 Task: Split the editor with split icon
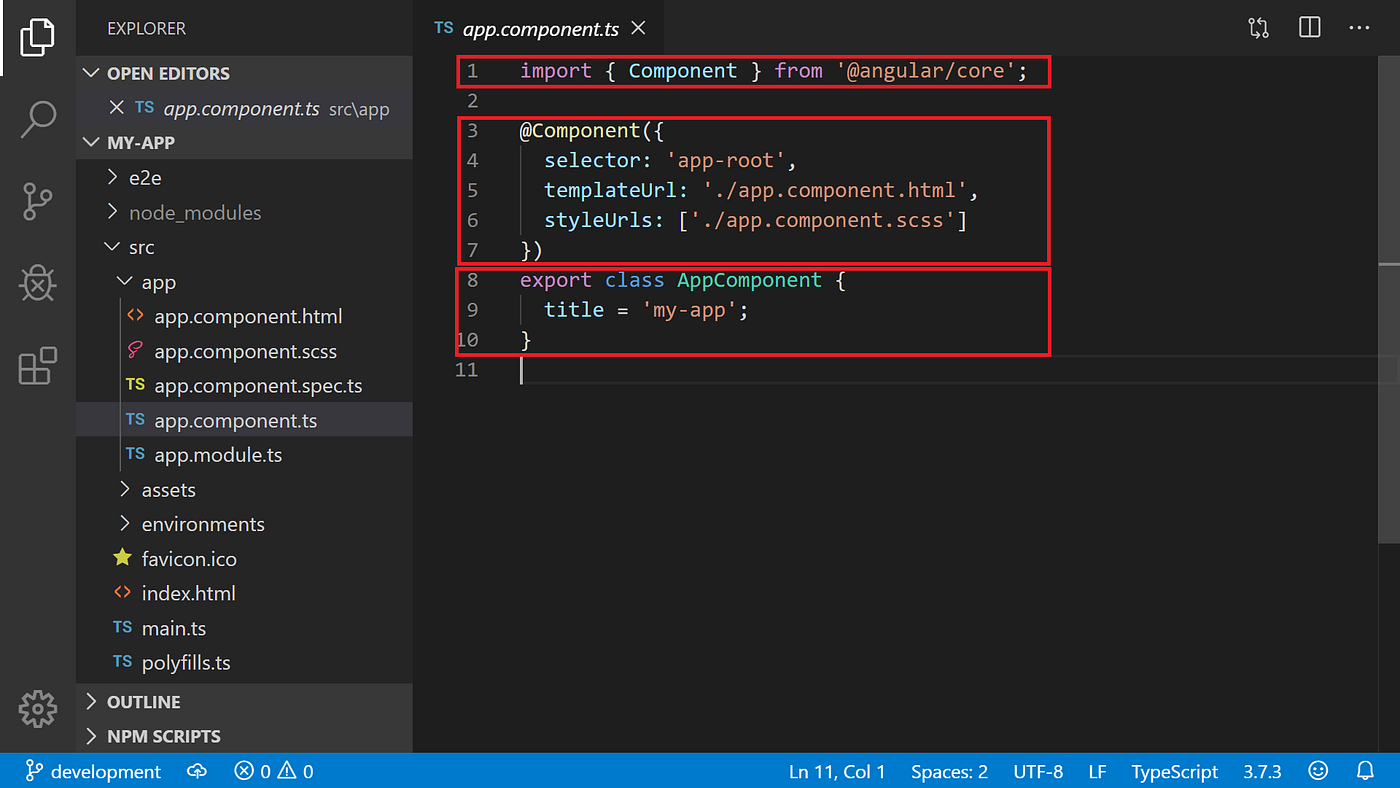[x=1309, y=27]
